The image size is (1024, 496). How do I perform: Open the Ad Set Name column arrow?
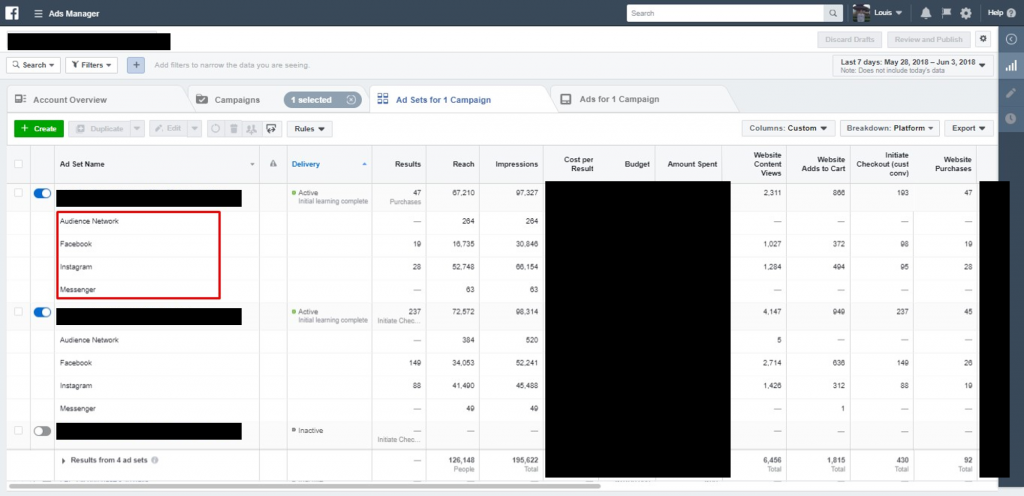[x=253, y=164]
